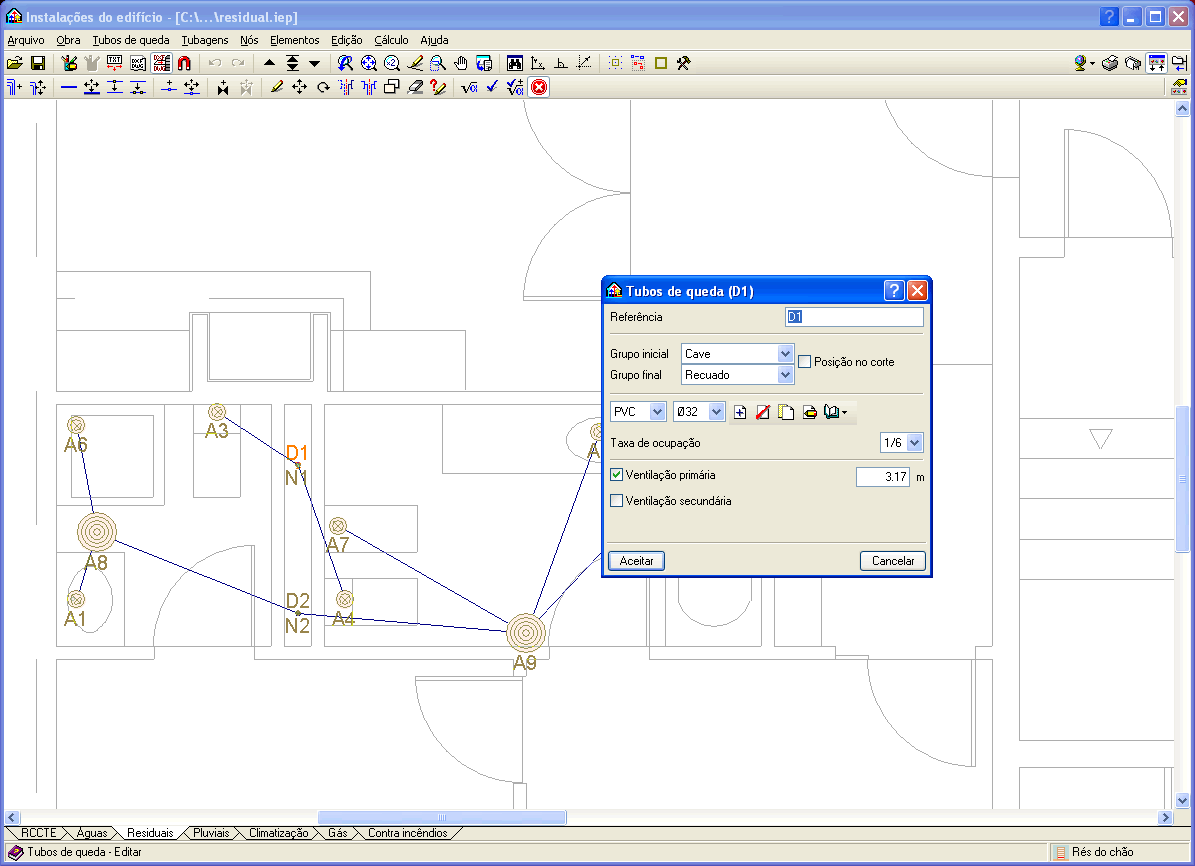Click the four-arrow move tool icon

point(300,88)
